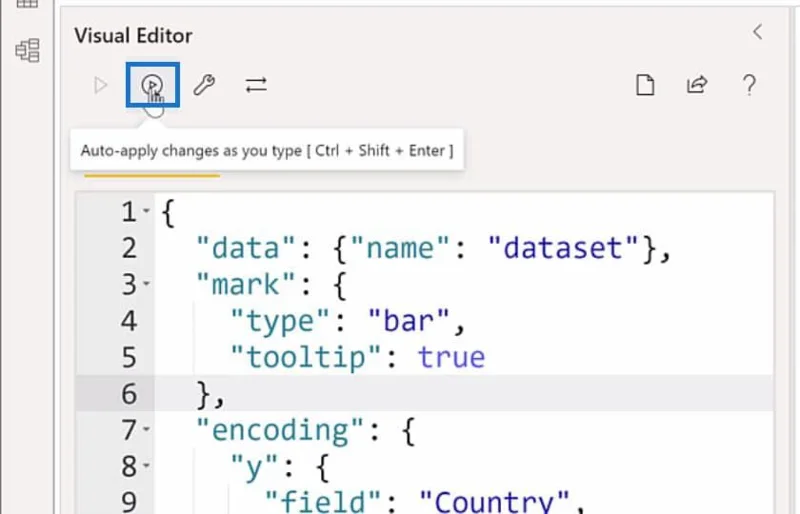Click the "data" key on line 2
800x514 pixels.
coord(245,248)
